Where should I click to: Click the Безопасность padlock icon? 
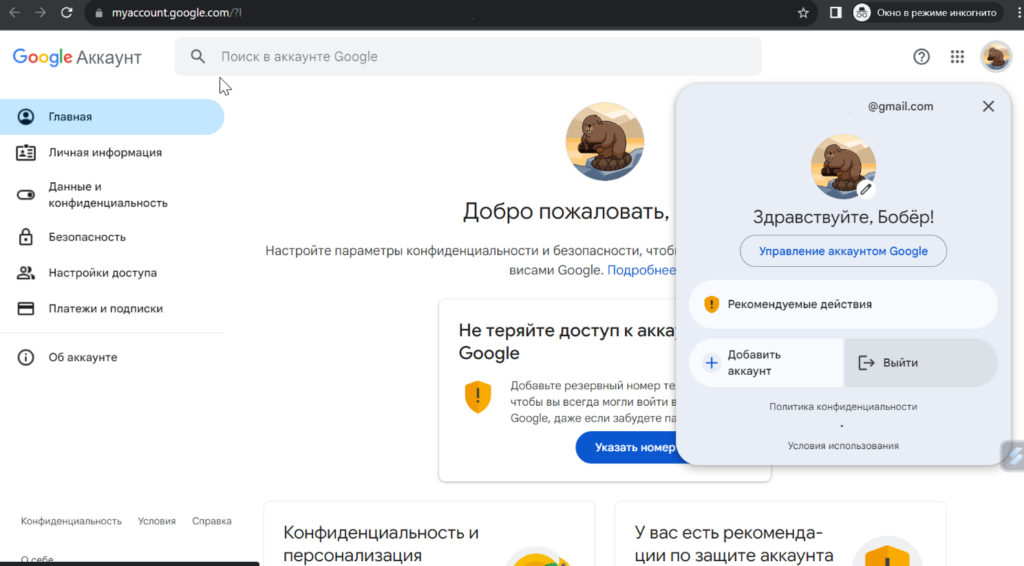pos(25,237)
